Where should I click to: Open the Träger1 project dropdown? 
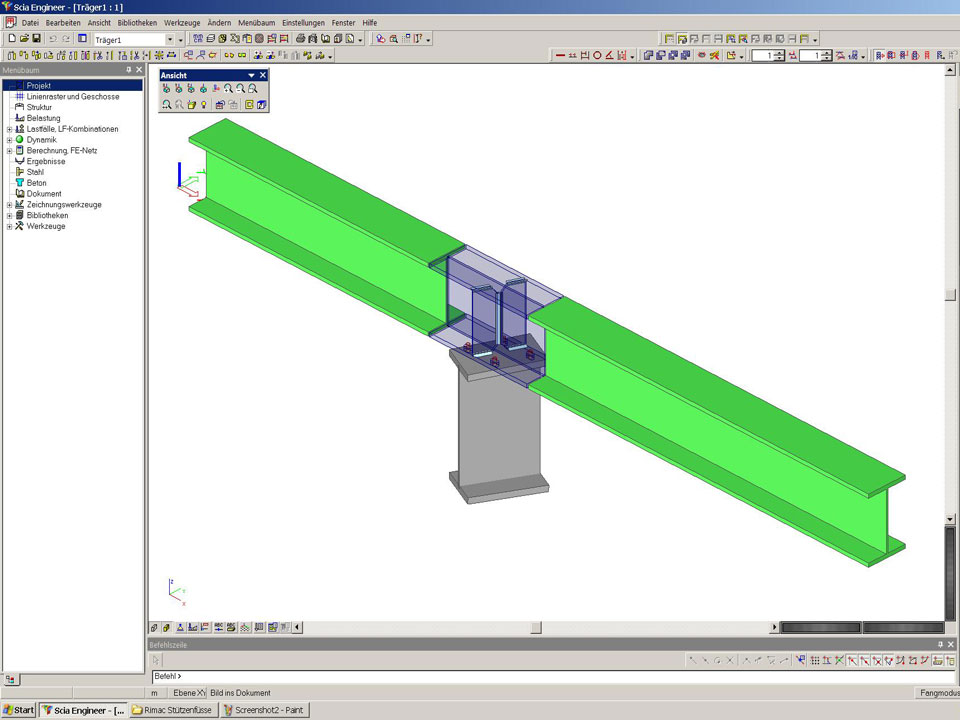coord(169,39)
